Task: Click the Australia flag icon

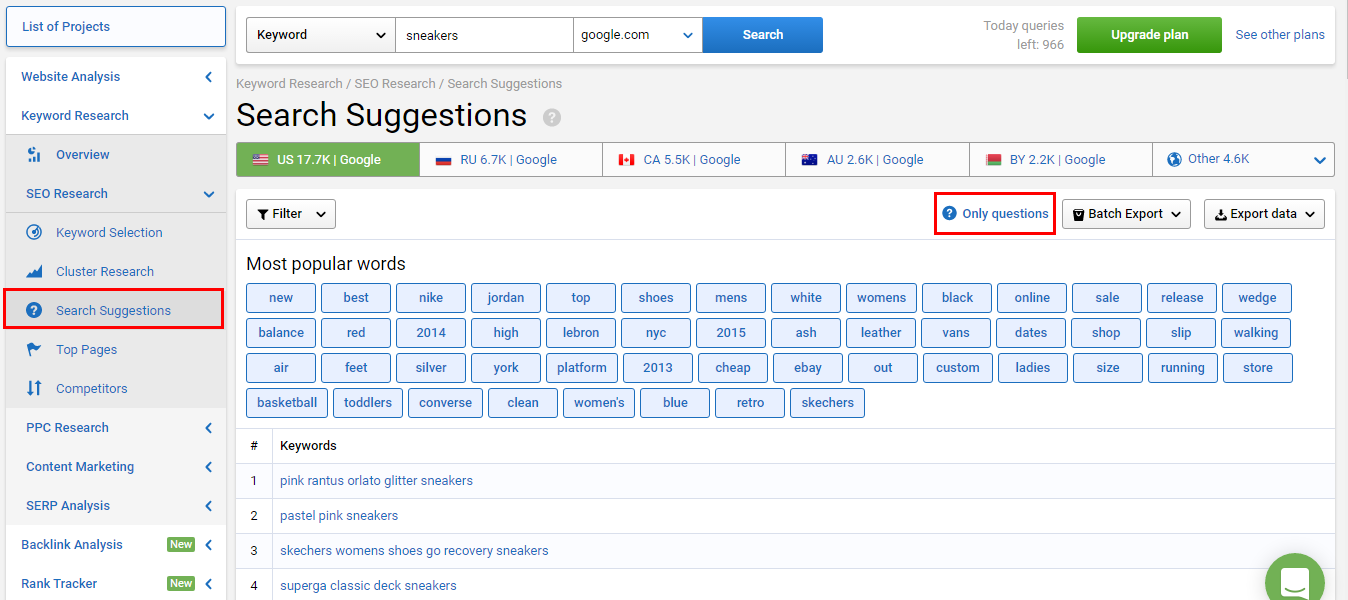Action: 810,159
